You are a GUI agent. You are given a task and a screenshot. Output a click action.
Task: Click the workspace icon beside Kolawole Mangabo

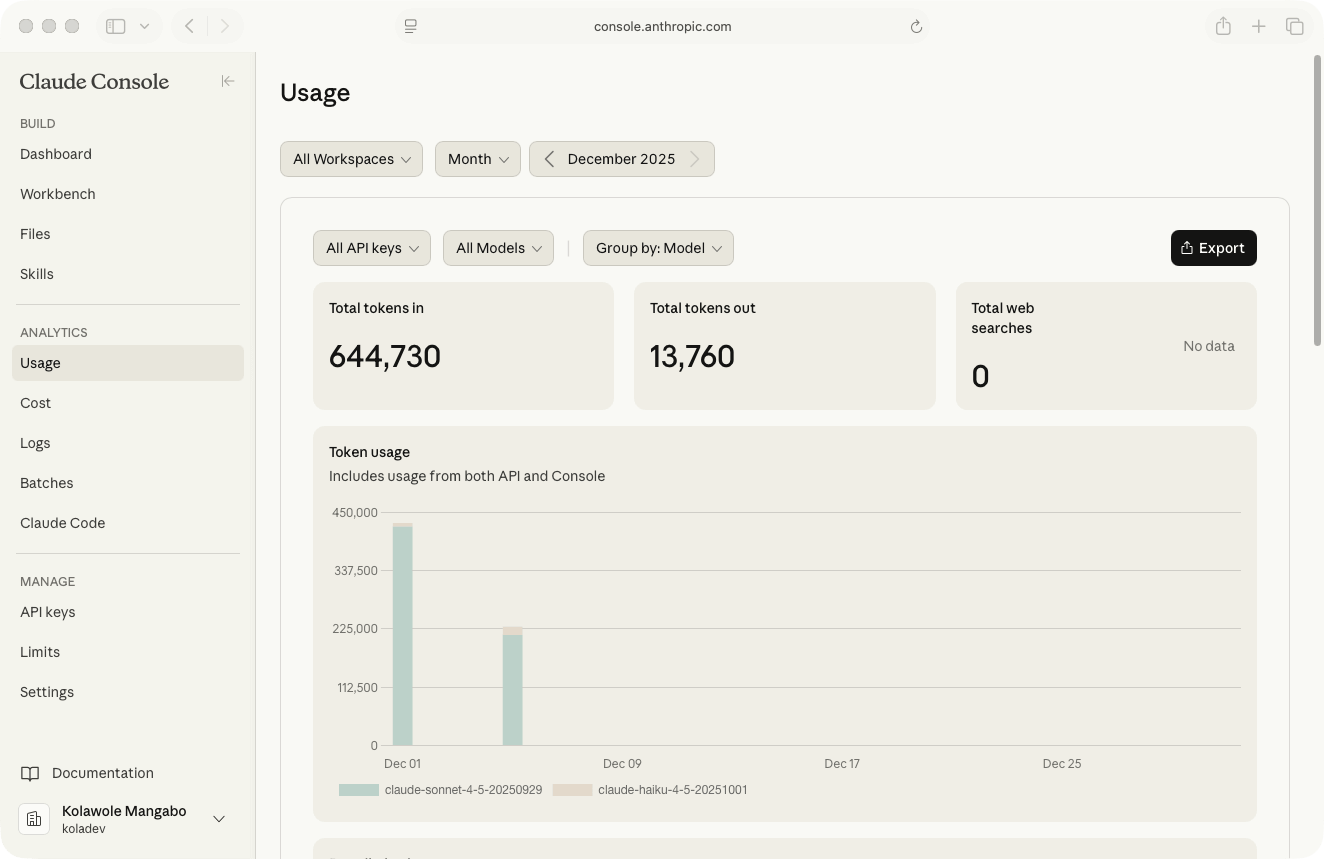click(34, 818)
